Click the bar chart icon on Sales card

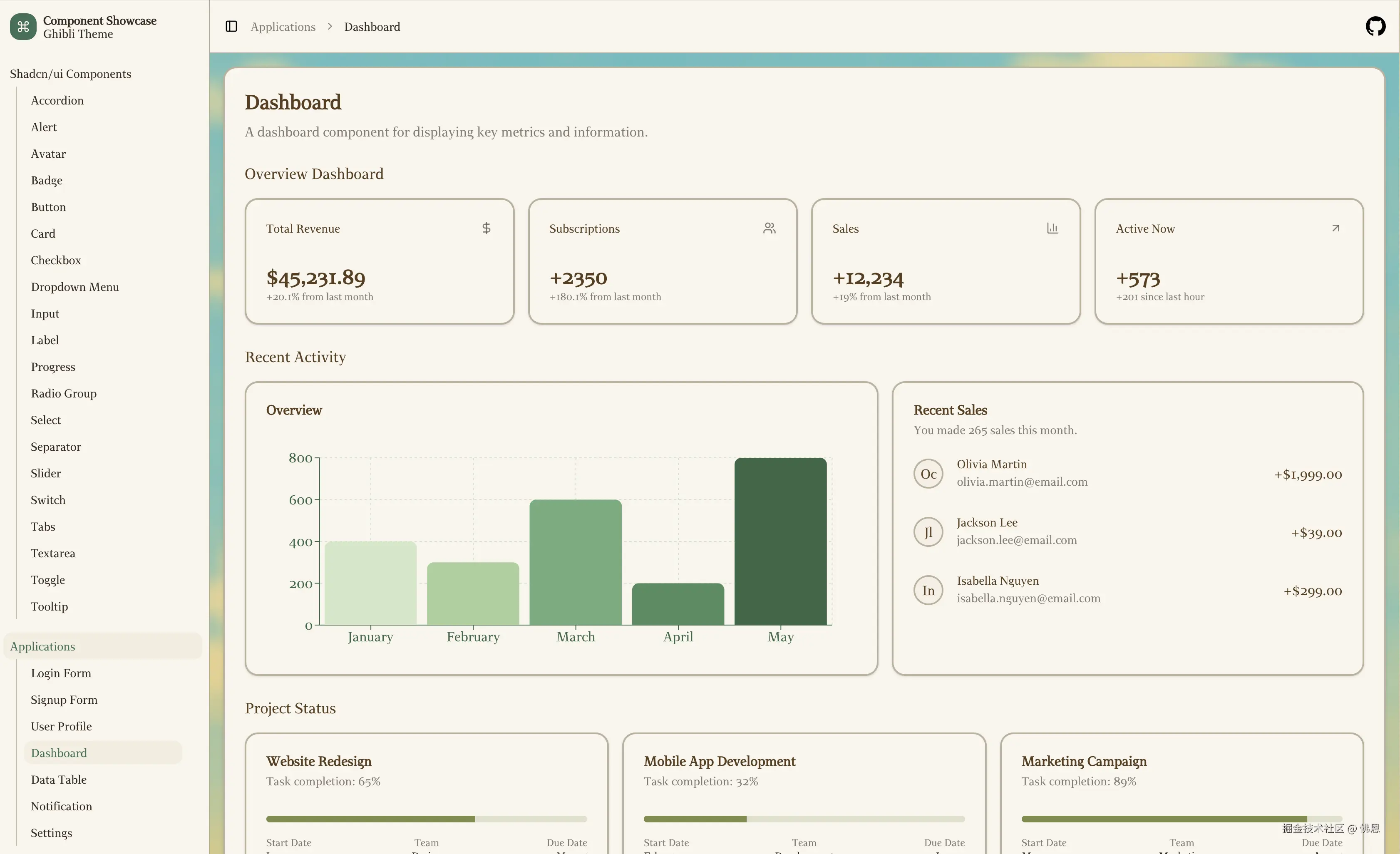(1052, 228)
